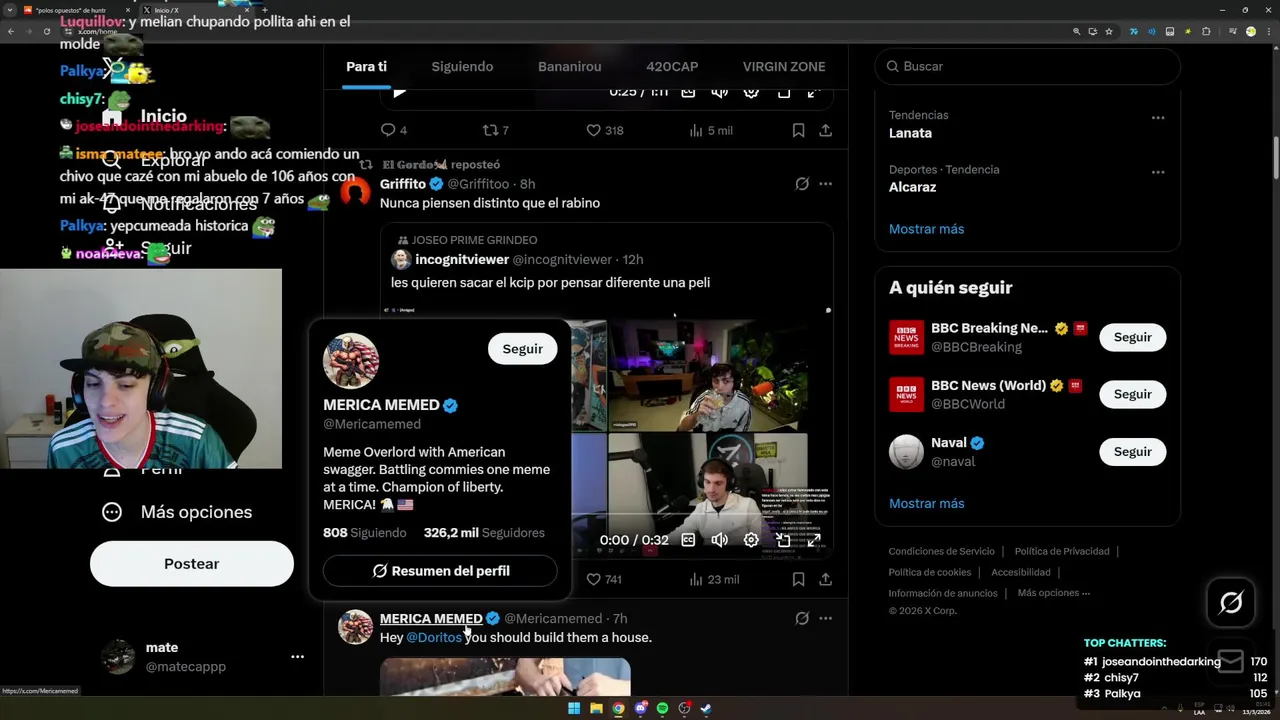Image resolution: width=1280 pixels, height=720 pixels.
Task: Open the Bananirou list tab
Action: pyautogui.click(x=570, y=66)
